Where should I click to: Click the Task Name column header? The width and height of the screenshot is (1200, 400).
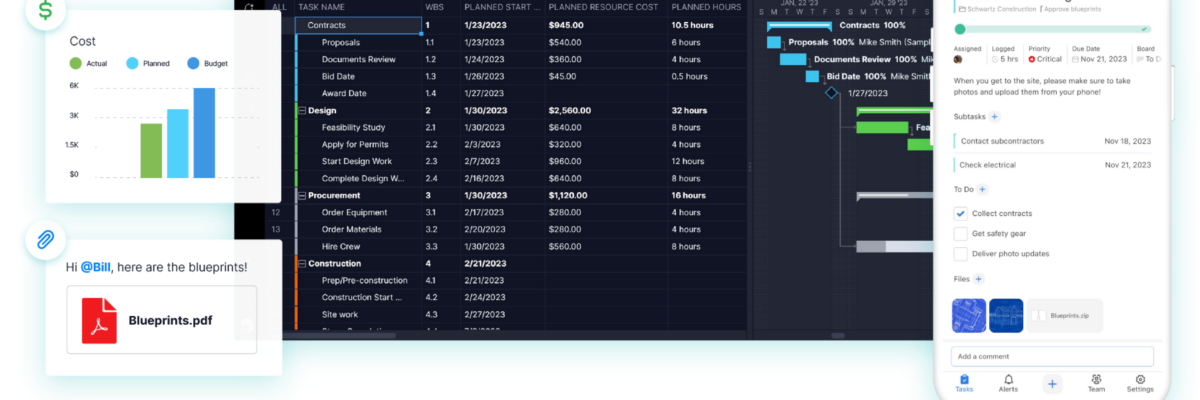[321, 7]
